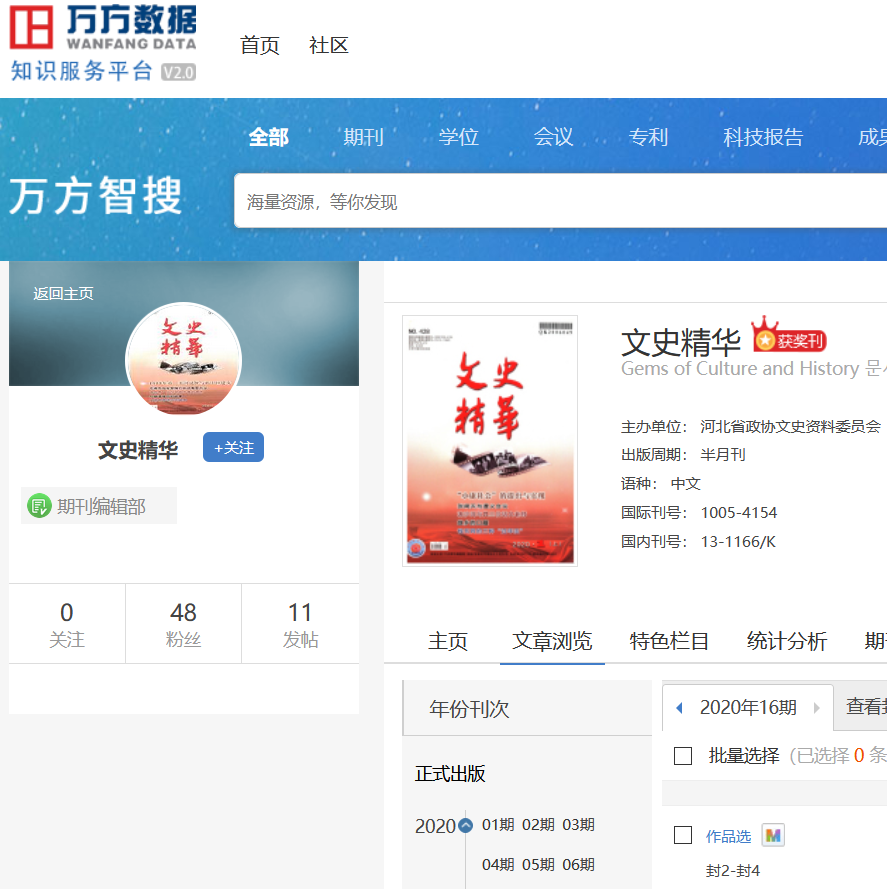Open issue 01期 of 2020
Viewport: 887px width, 889px height.
point(498,824)
